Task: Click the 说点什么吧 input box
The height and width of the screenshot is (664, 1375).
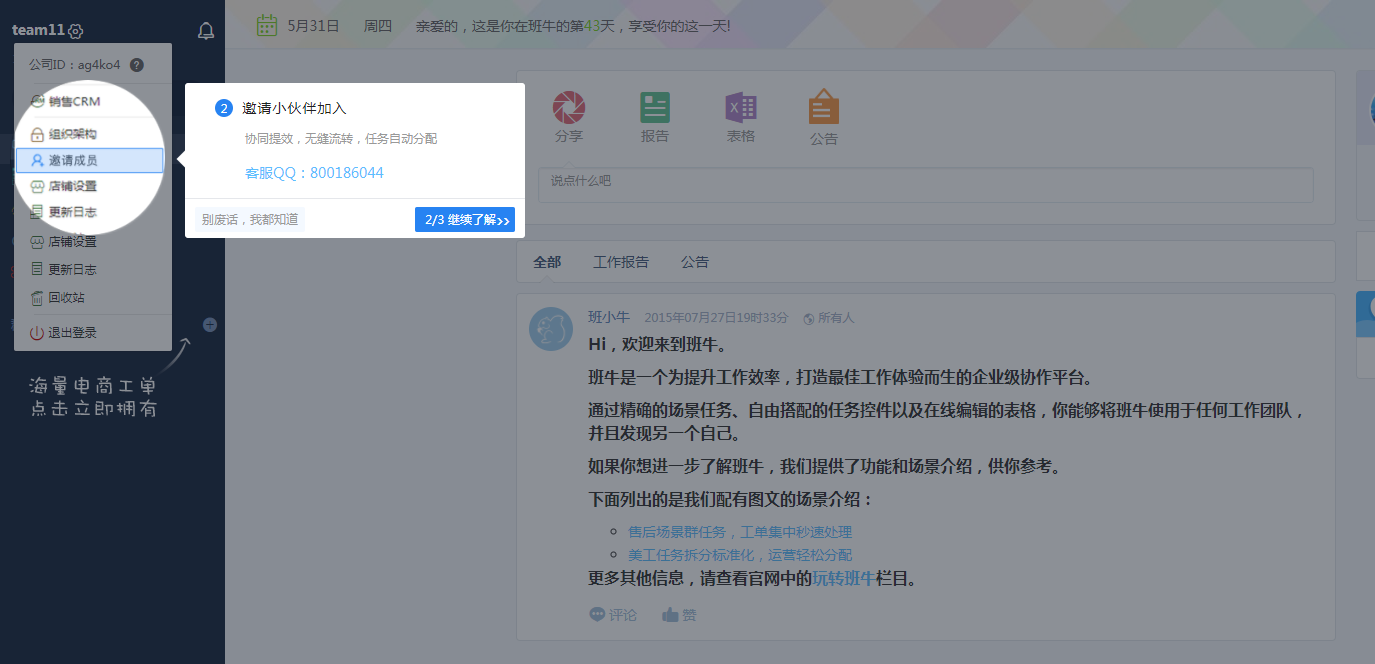Action: (x=925, y=185)
